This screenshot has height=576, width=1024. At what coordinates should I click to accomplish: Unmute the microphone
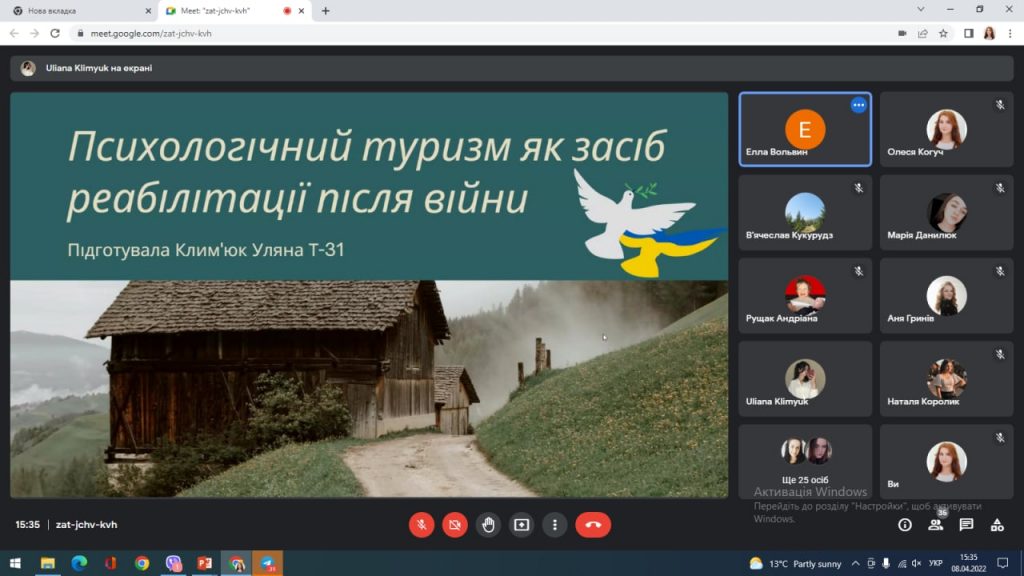[x=422, y=525]
